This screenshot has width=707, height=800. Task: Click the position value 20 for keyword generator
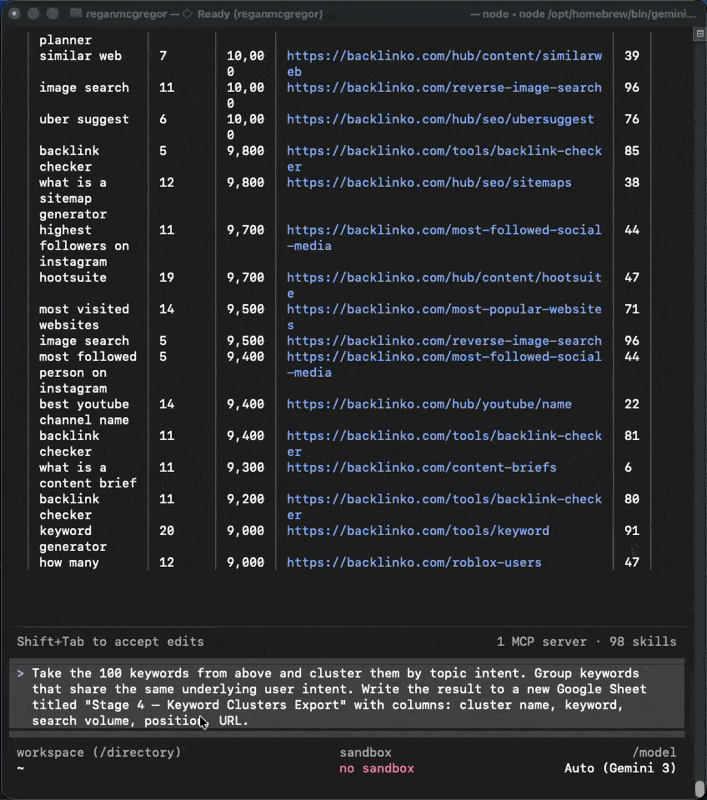tap(166, 531)
